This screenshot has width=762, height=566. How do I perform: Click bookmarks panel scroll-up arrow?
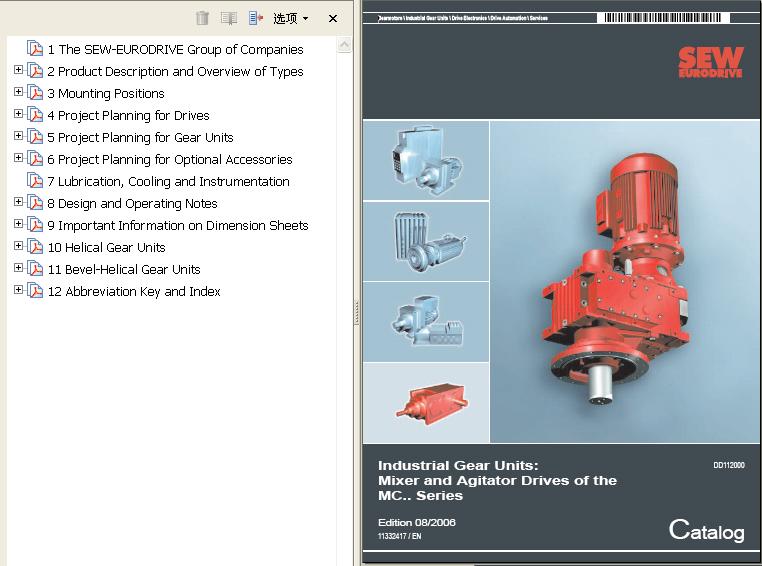[344, 45]
